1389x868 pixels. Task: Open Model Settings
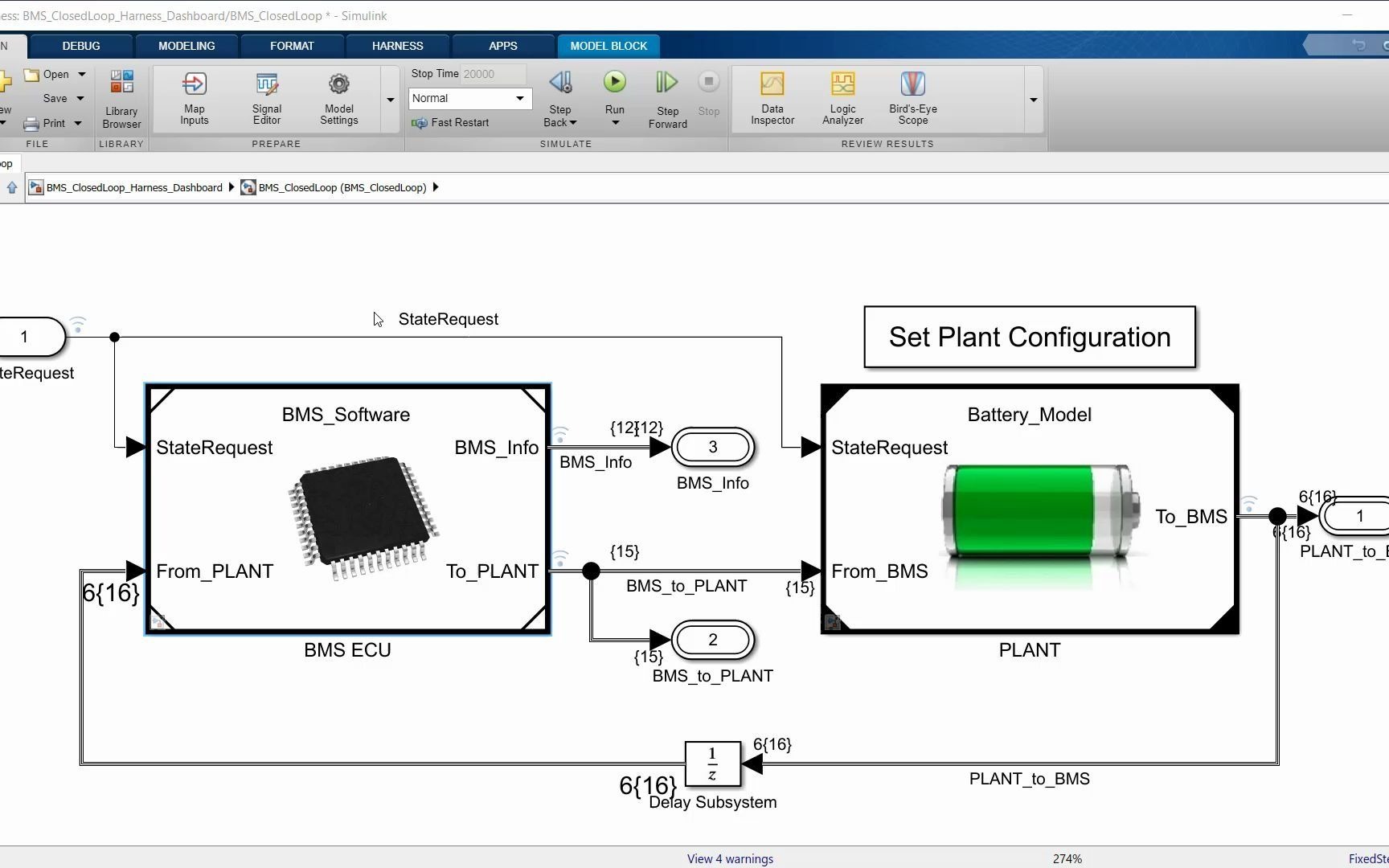(338, 96)
